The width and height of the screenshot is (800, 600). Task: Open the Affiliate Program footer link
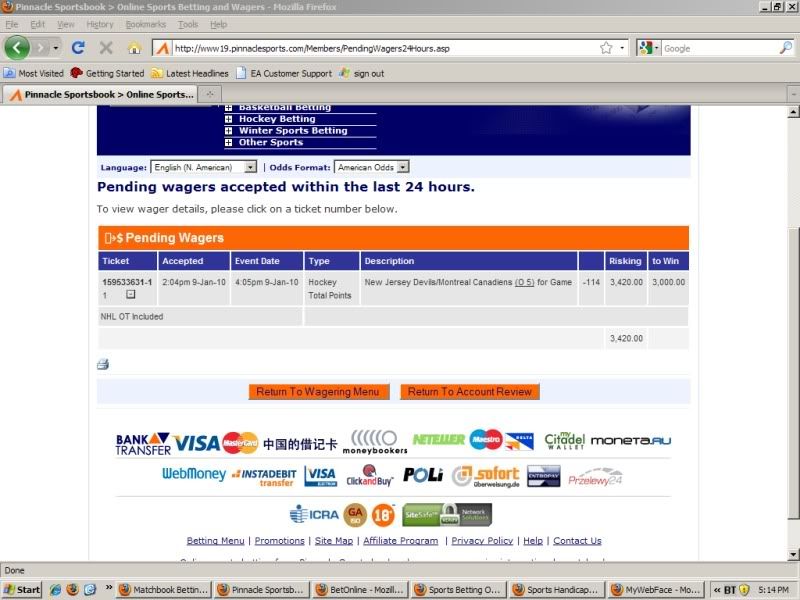pyautogui.click(x=401, y=541)
